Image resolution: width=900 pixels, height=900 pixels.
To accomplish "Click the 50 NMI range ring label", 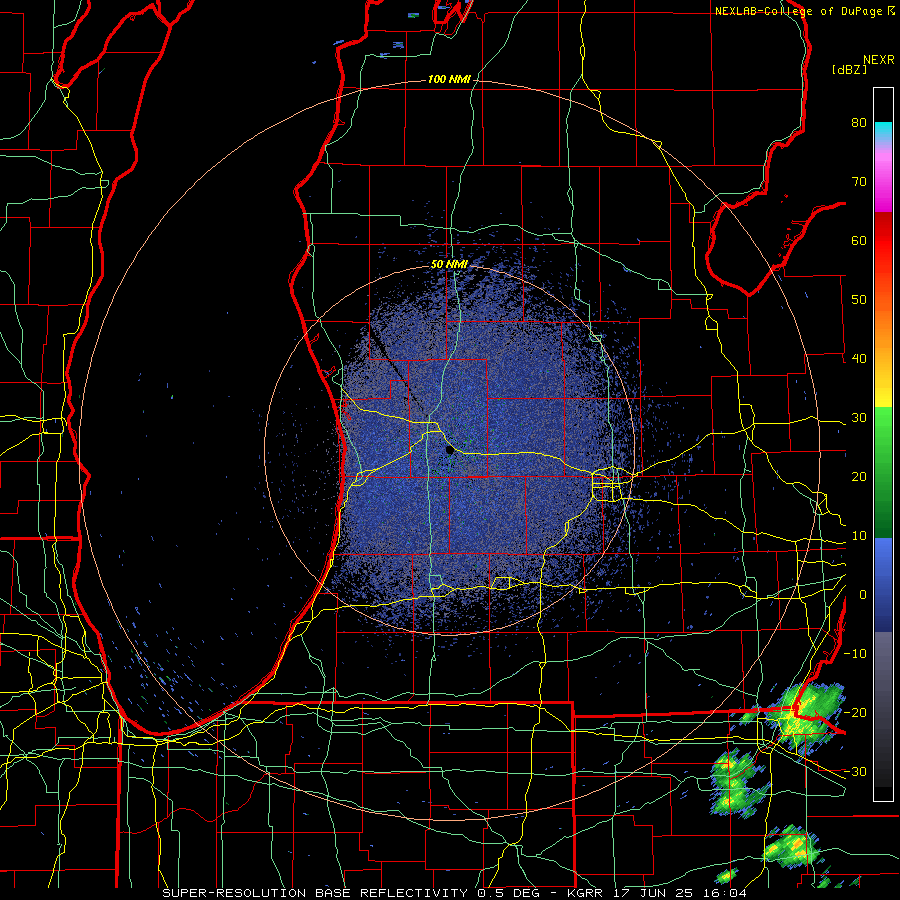I will (x=449, y=265).
